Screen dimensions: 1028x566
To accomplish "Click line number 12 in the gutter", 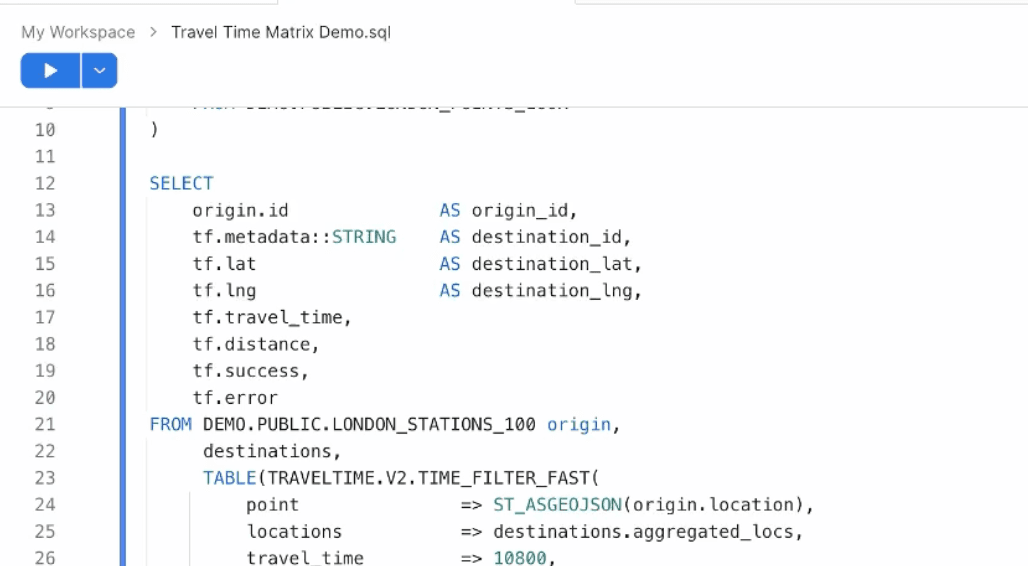I will [45, 184].
